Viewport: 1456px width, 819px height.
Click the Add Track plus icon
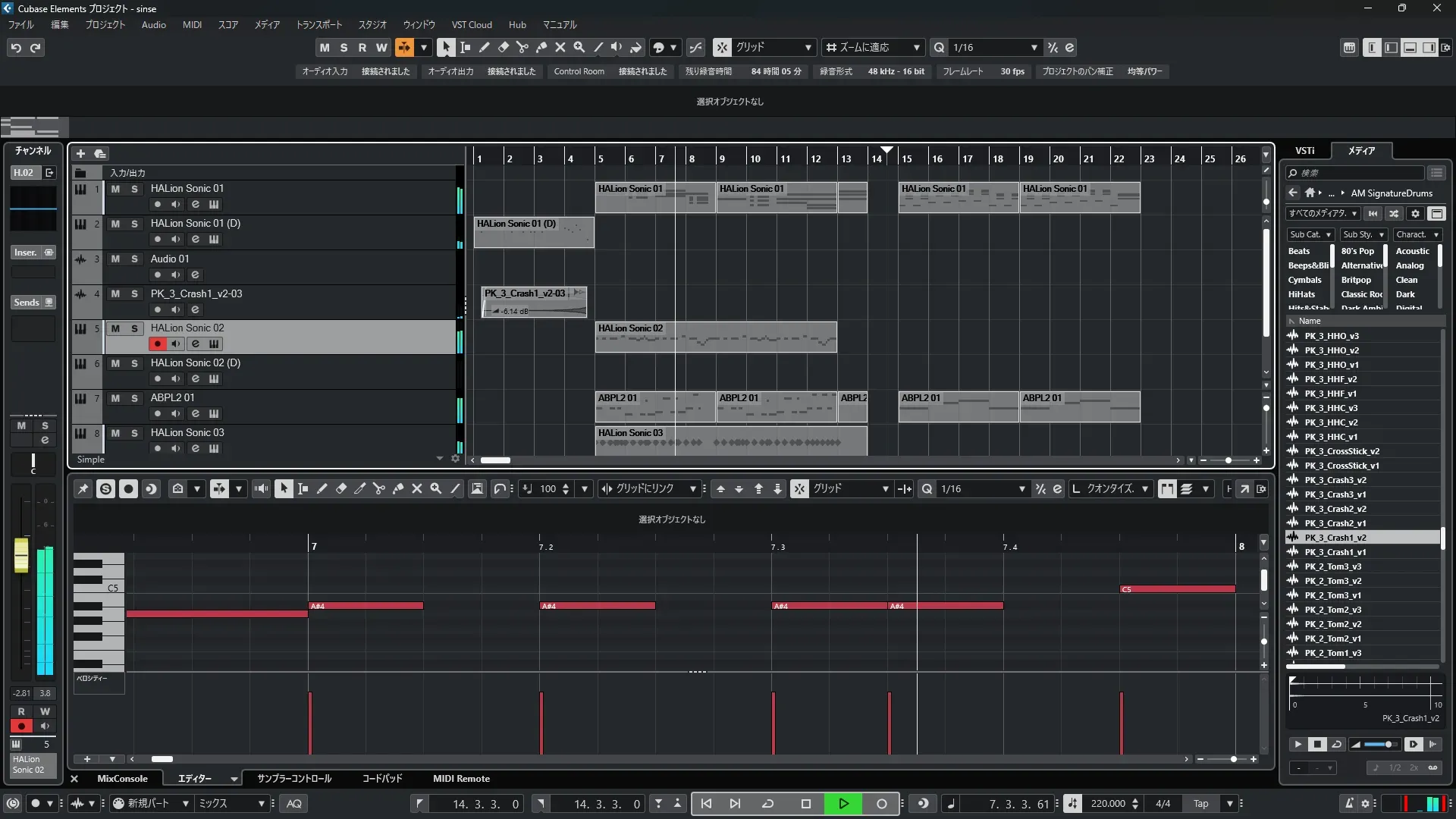(x=80, y=153)
